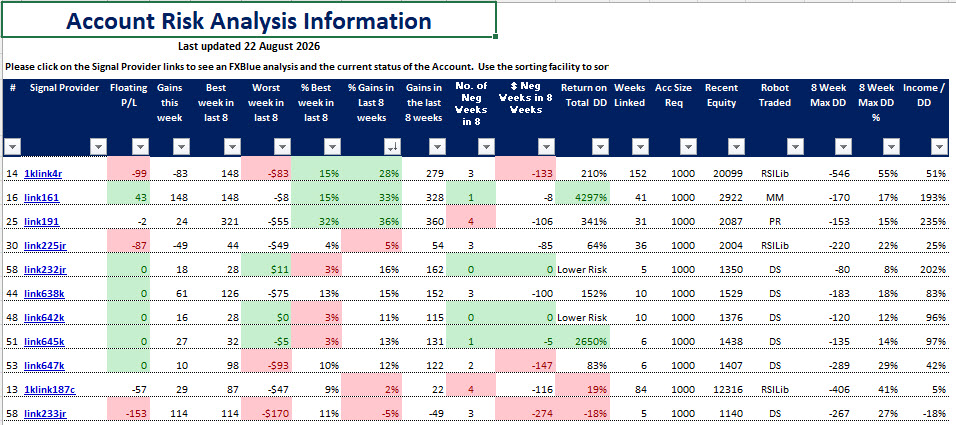The width and height of the screenshot is (956, 425).
Task: Select the 'Last updated 22 August 2026' cell
Action: [249, 46]
